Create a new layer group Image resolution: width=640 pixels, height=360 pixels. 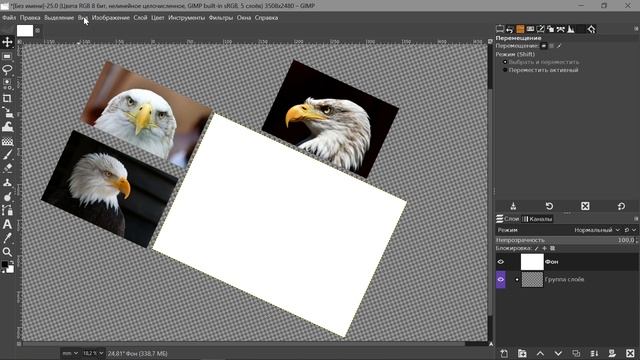(x=522, y=353)
